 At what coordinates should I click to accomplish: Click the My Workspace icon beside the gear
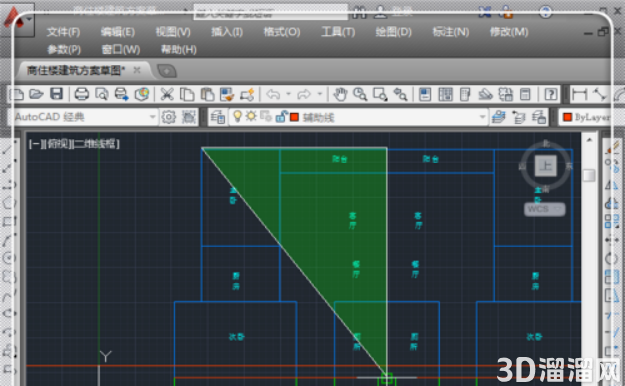[x=189, y=117]
